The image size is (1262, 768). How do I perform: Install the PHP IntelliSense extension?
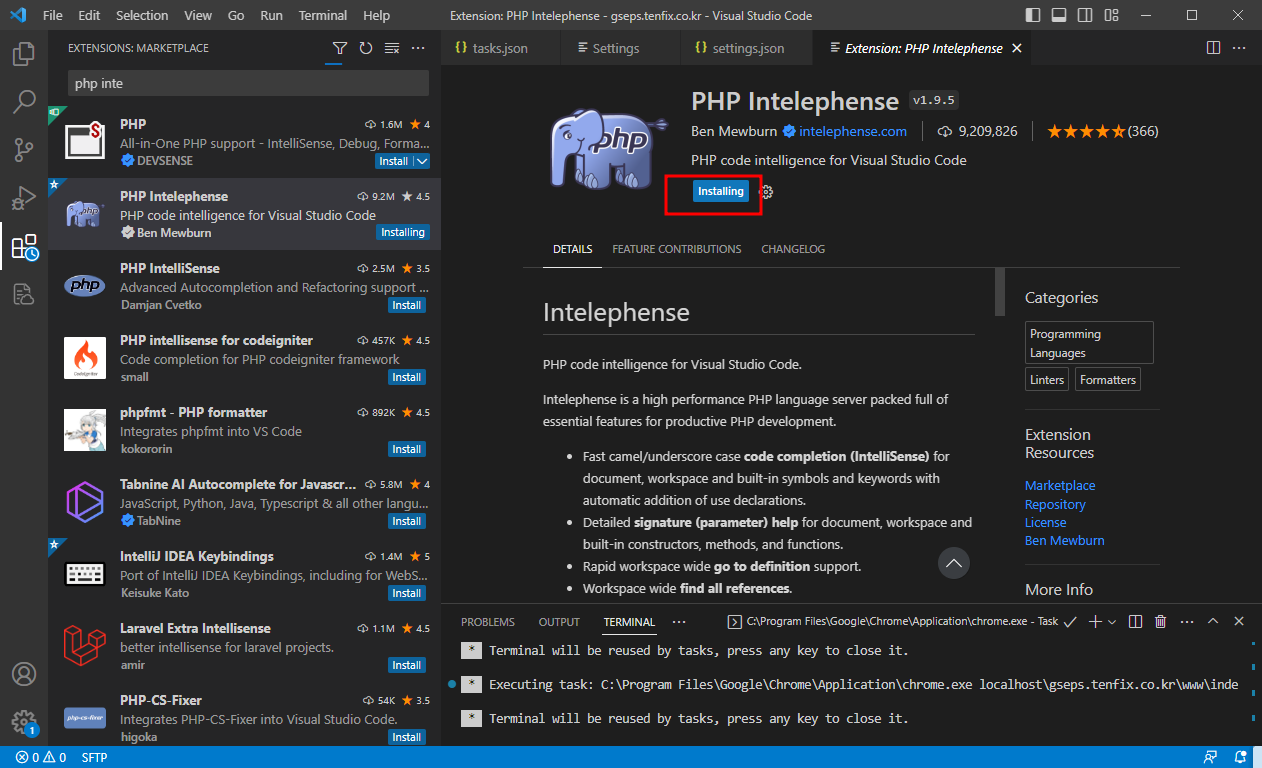coord(406,305)
